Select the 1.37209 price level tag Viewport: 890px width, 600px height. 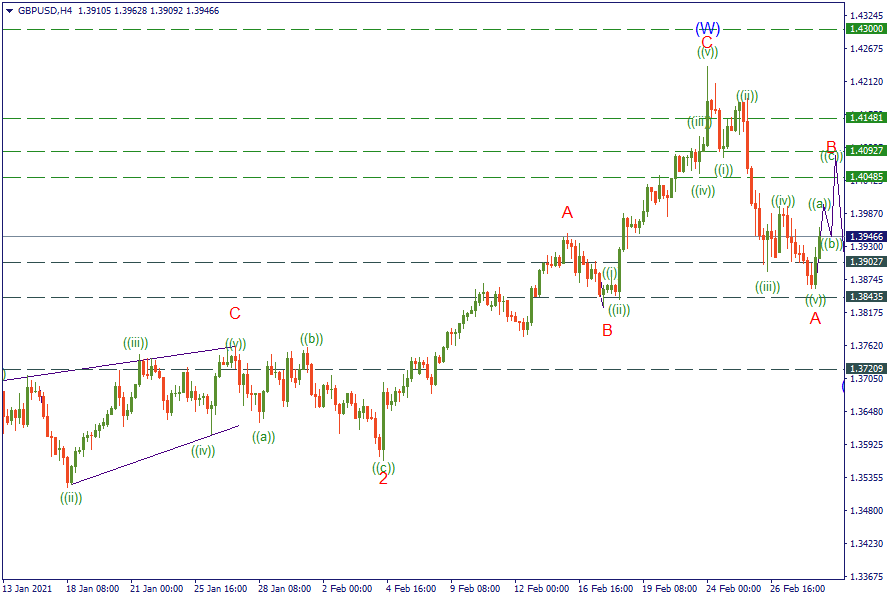[866, 369]
